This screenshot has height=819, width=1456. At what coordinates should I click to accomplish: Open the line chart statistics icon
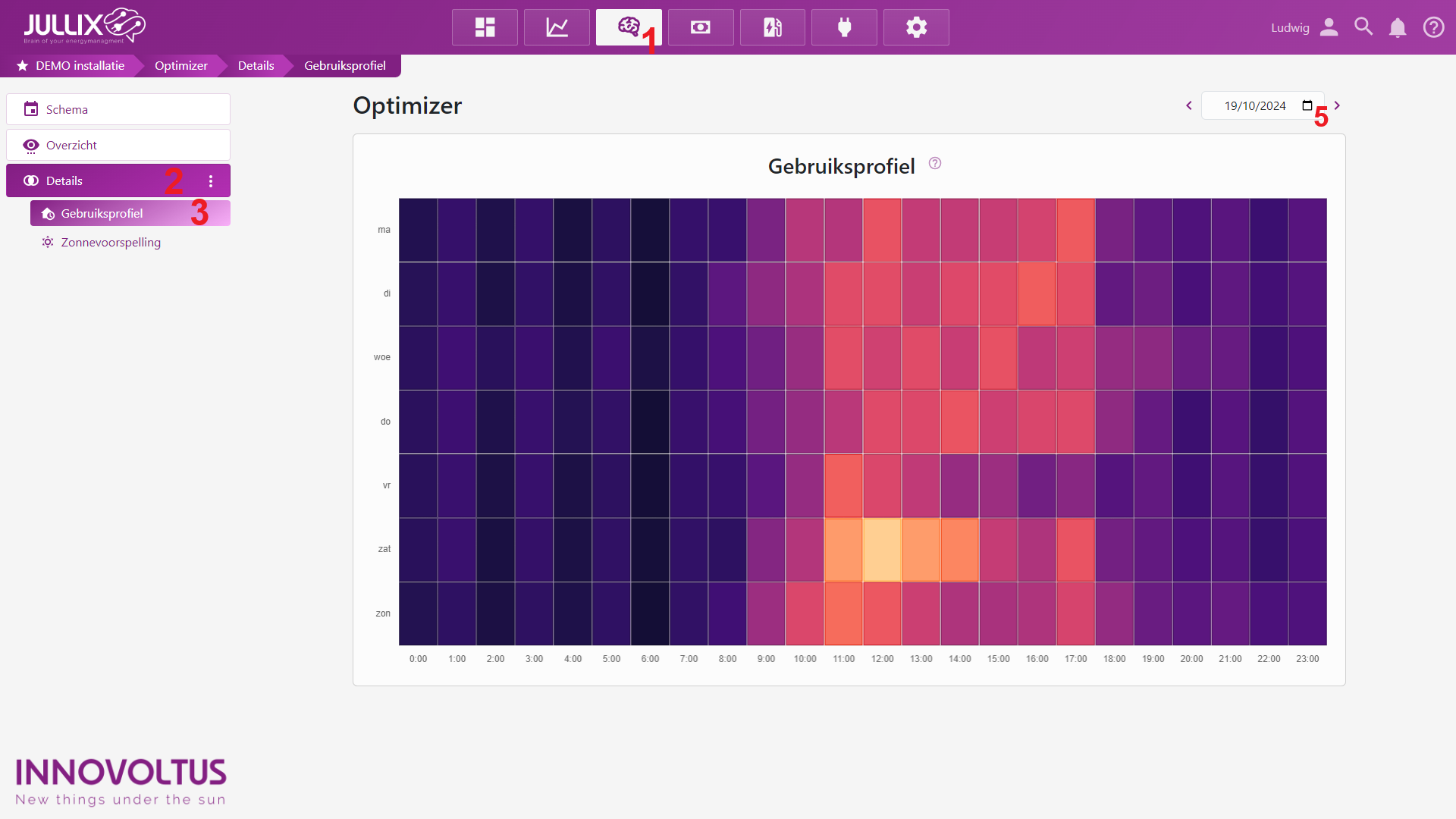(557, 27)
